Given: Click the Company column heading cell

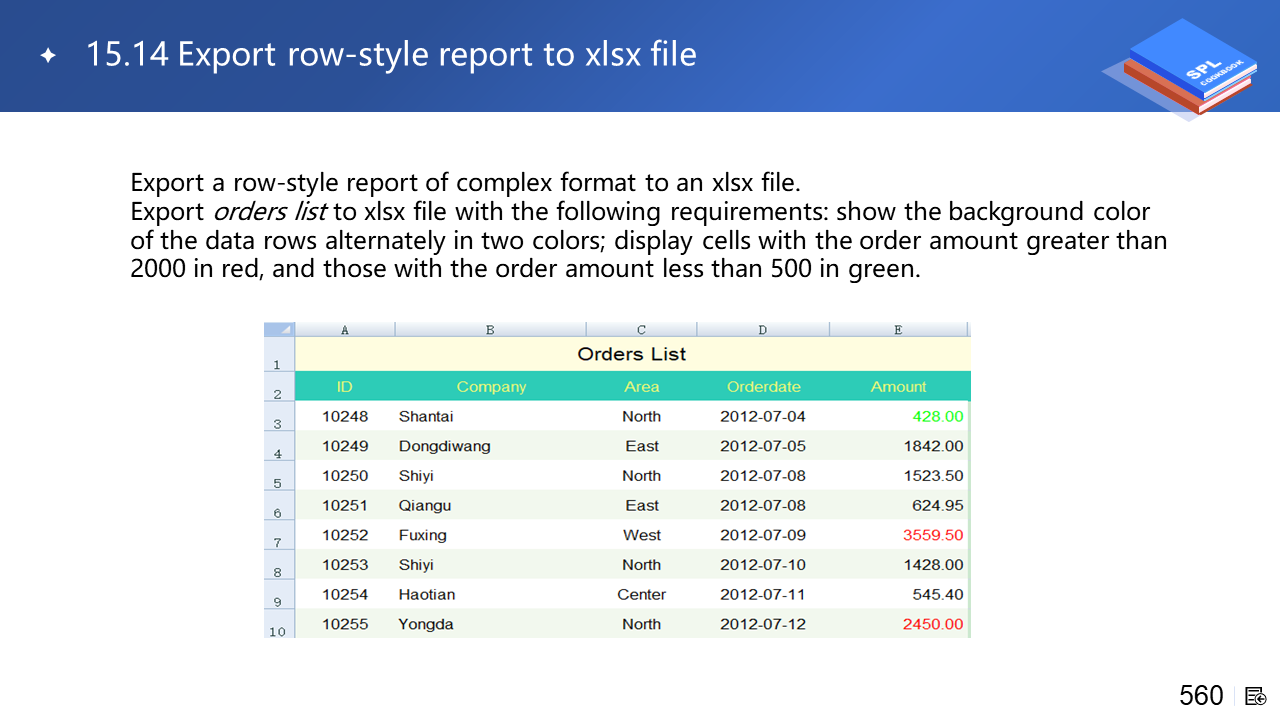Looking at the screenshot, I should point(491,387).
